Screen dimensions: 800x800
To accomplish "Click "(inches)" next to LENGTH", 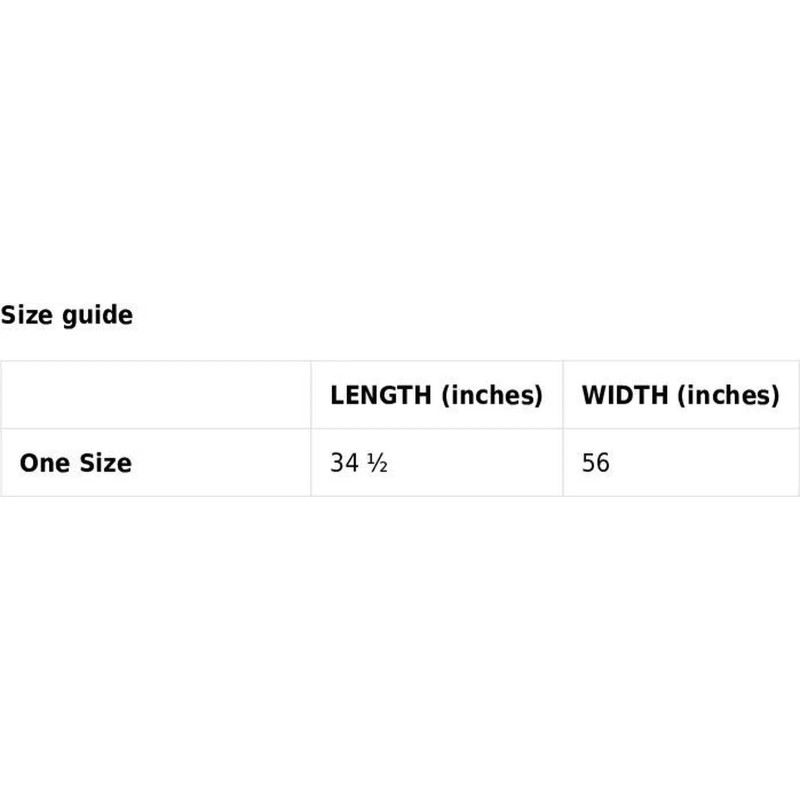I will [493, 395].
